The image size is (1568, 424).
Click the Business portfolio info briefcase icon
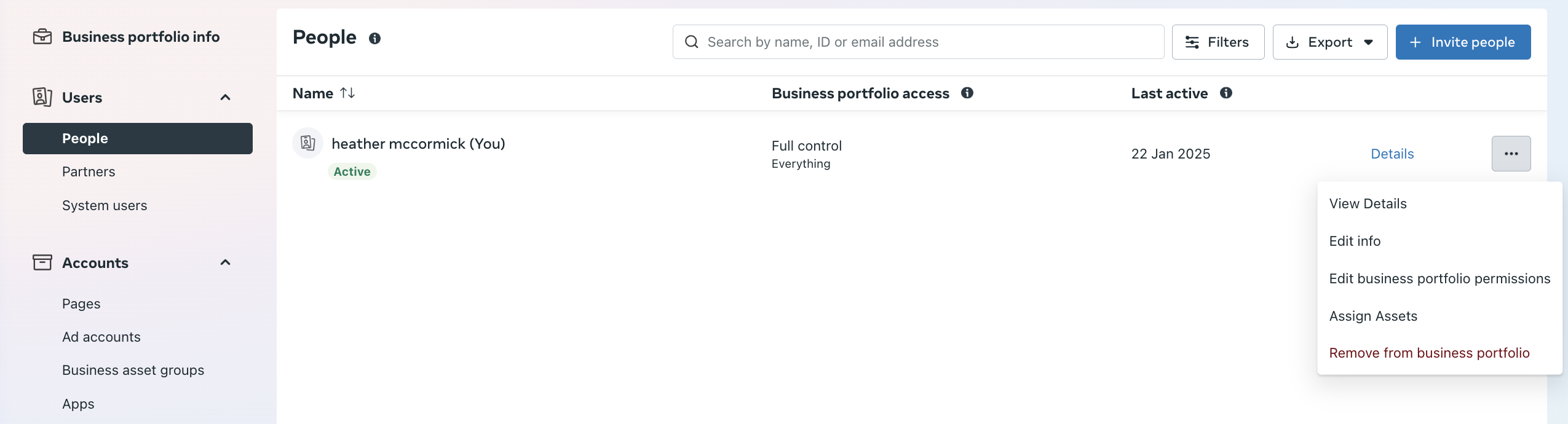[x=42, y=37]
